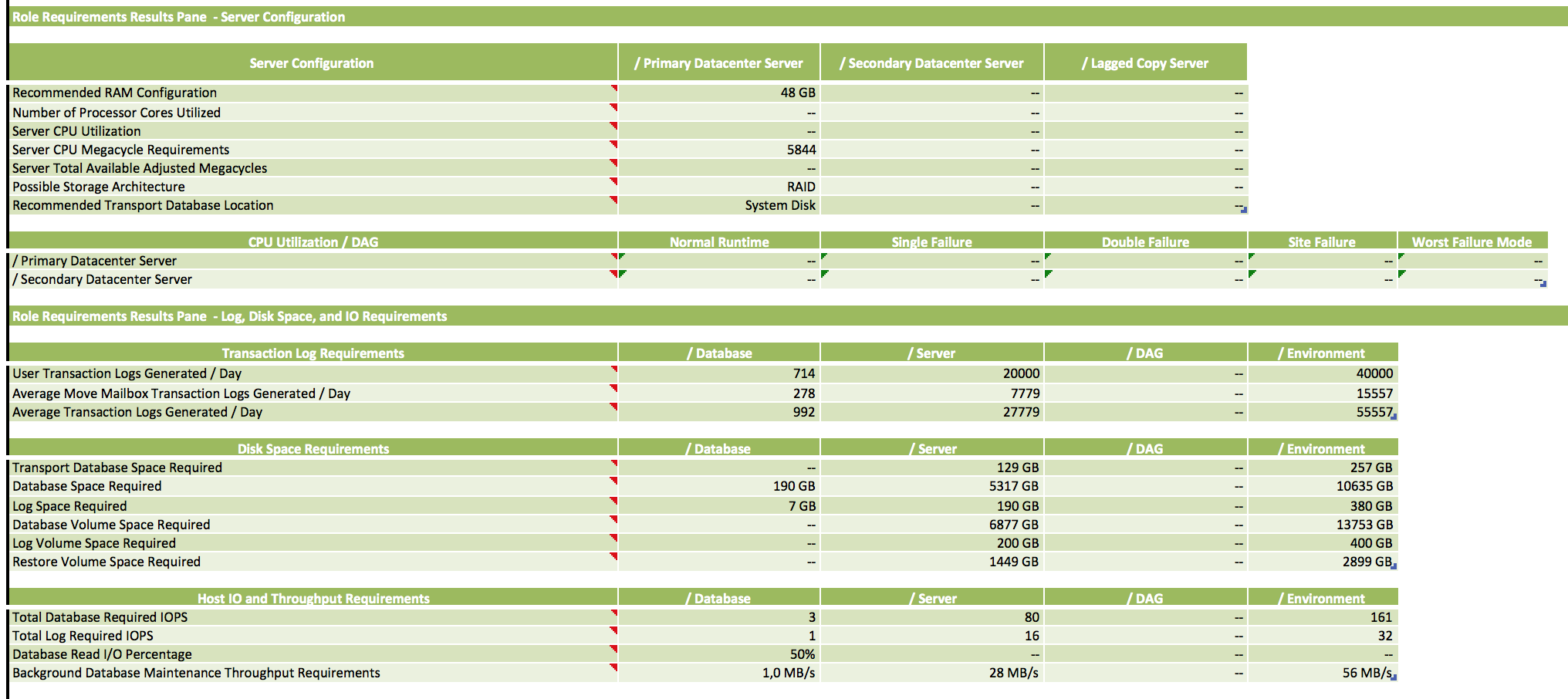Screen dimensions: 1568x699
Task: Click the Lagged Copy Server header cell
Action: [x=1145, y=63]
